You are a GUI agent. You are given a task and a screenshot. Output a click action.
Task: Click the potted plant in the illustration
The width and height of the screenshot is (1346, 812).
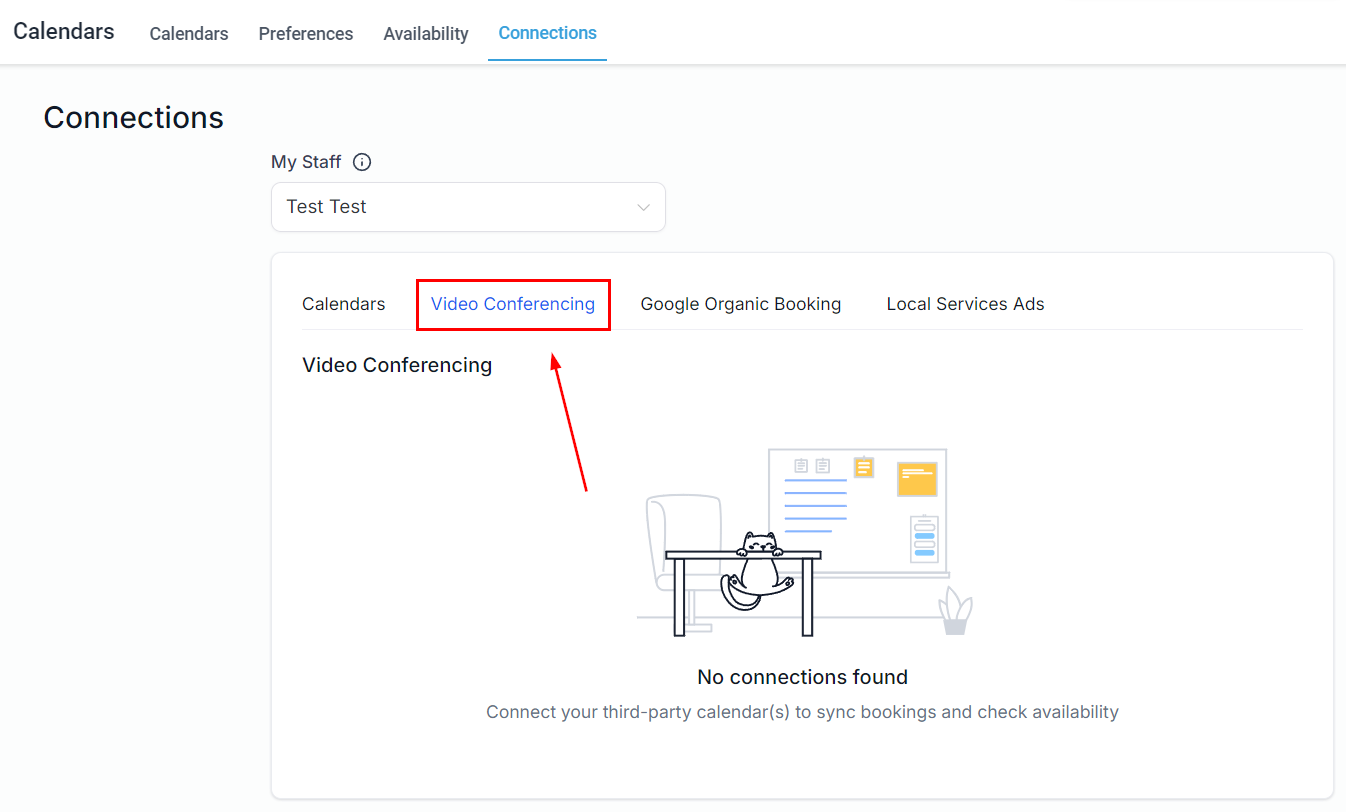955,611
